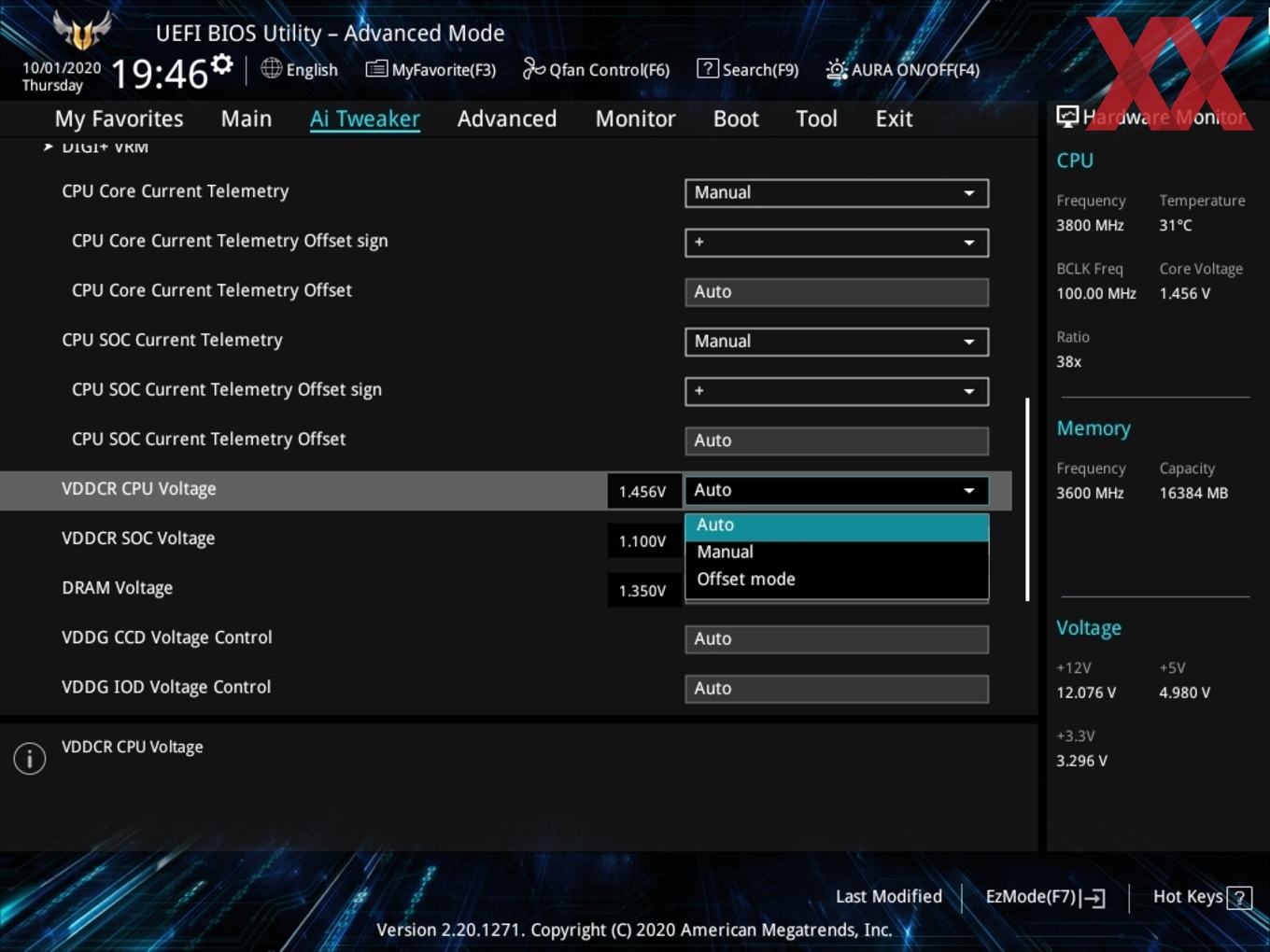Open the My Favorites tab

[x=119, y=119]
